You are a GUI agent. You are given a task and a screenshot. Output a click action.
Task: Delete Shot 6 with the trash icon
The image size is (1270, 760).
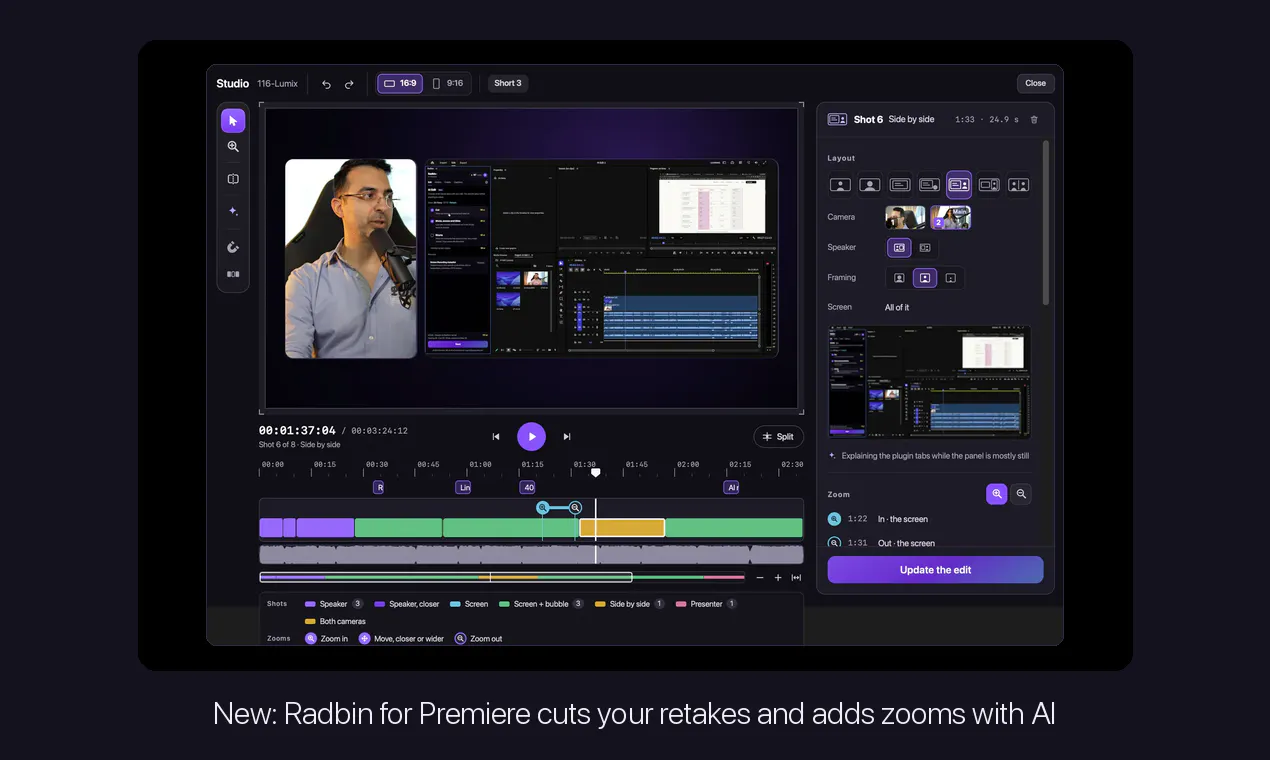point(1034,120)
